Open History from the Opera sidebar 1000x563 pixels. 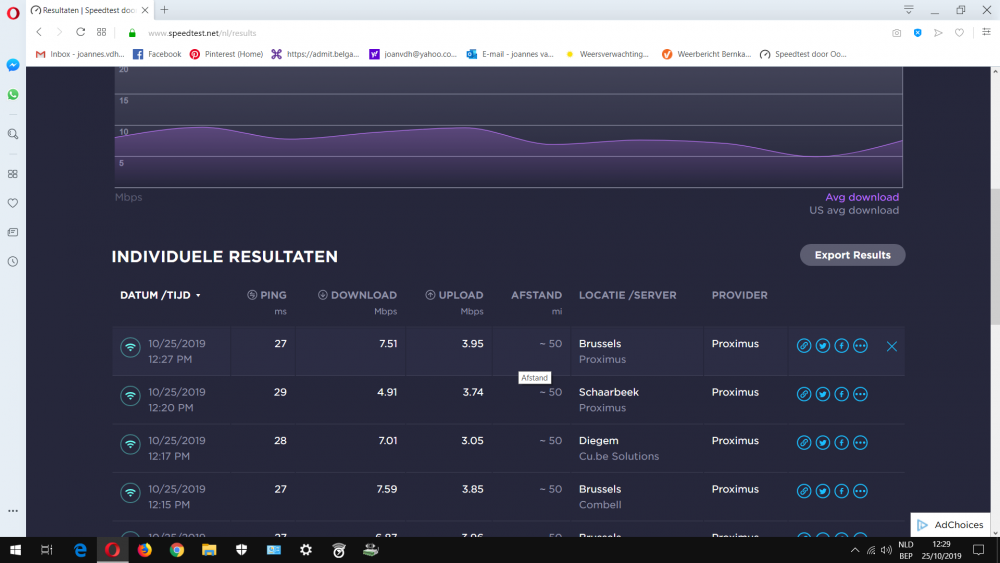[13, 261]
